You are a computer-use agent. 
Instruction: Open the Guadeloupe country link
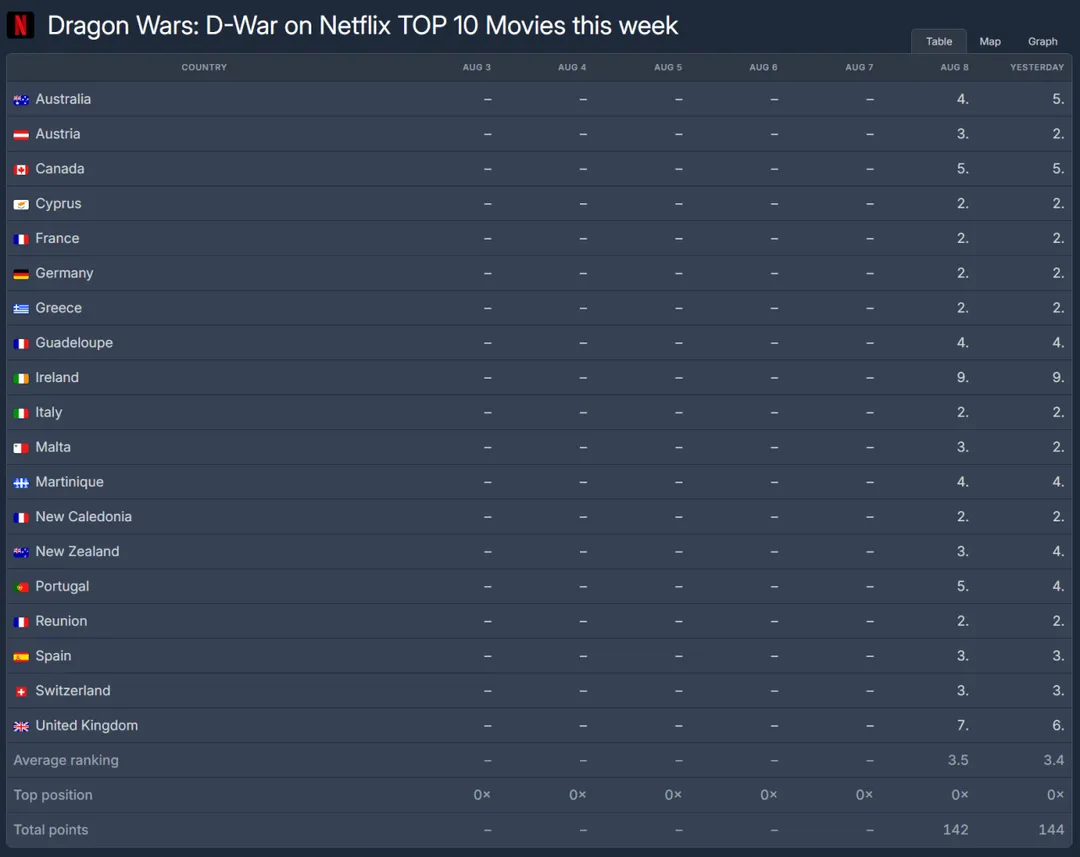[74, 342]
